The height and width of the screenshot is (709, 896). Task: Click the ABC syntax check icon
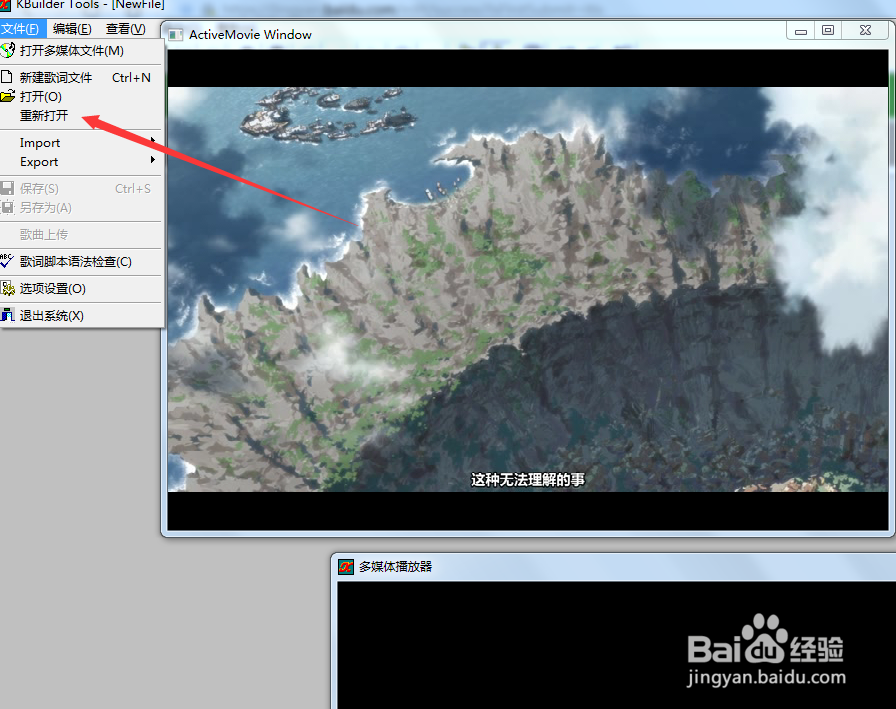(7, 261)
